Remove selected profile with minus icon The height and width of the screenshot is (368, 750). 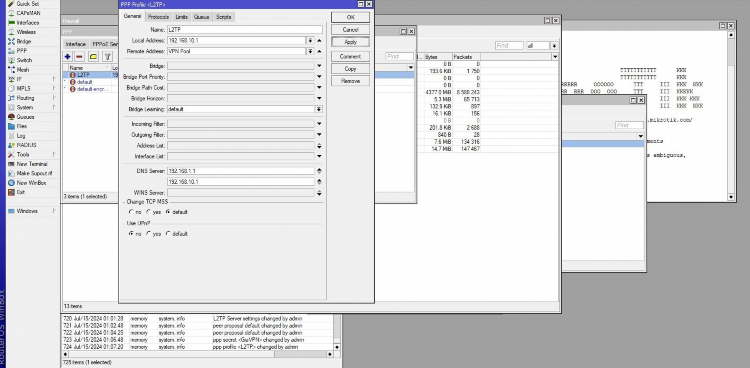point(79,57)
